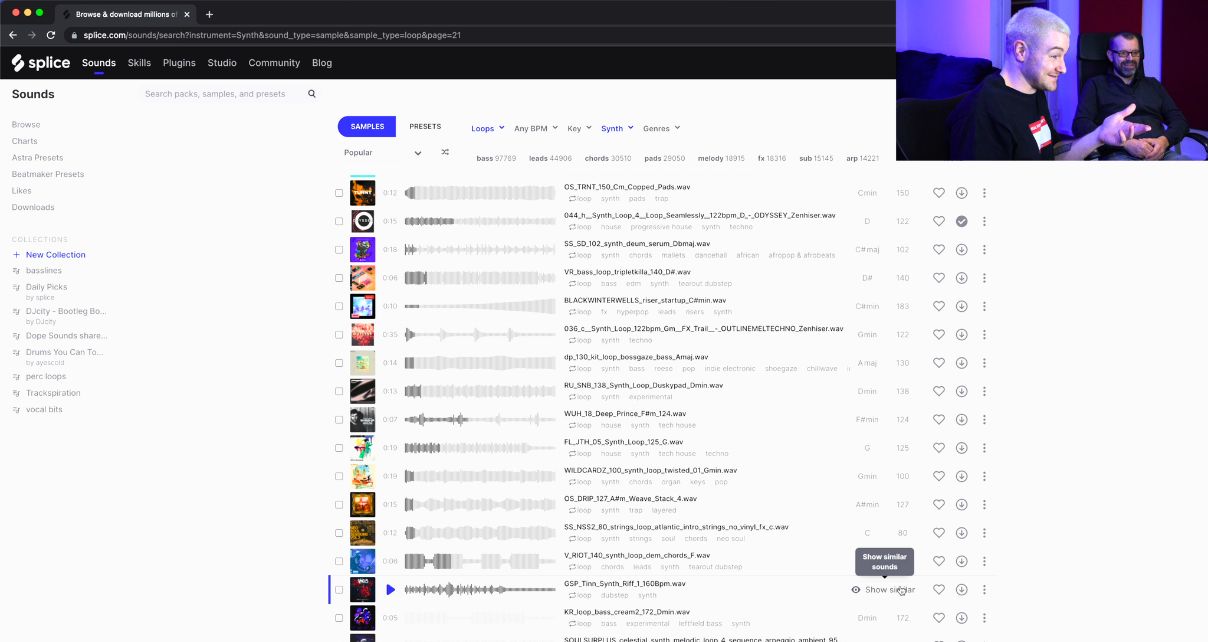Select checkbox for BLACKWINTERWELLS_riser_startup sample
This screenshot has height=642, width=1208.
pos(339,306)
